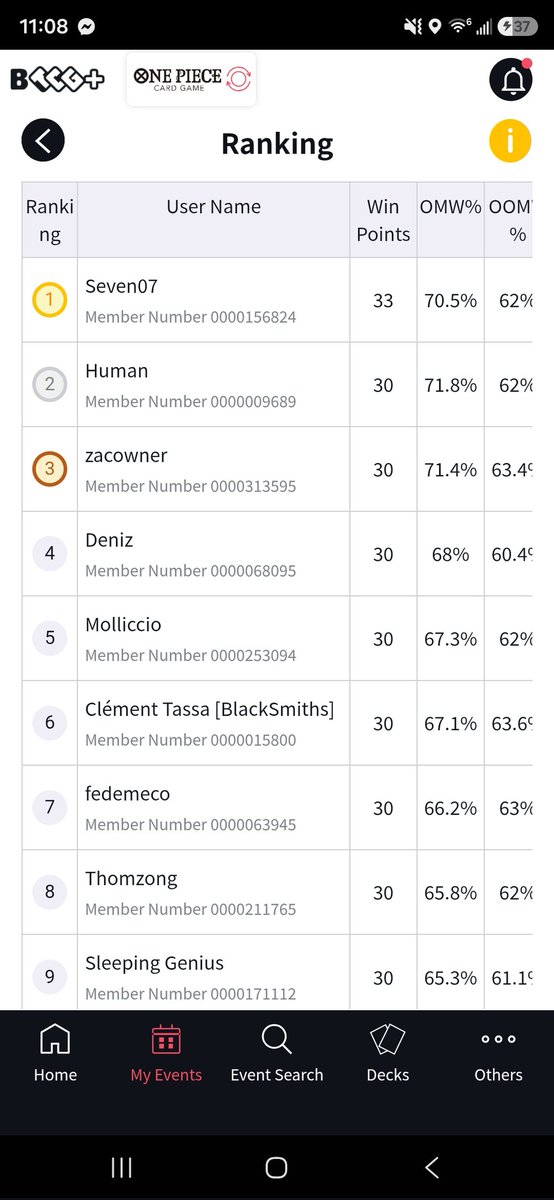Tap the One Piece Card Game logo

click(x=190, y=80)
